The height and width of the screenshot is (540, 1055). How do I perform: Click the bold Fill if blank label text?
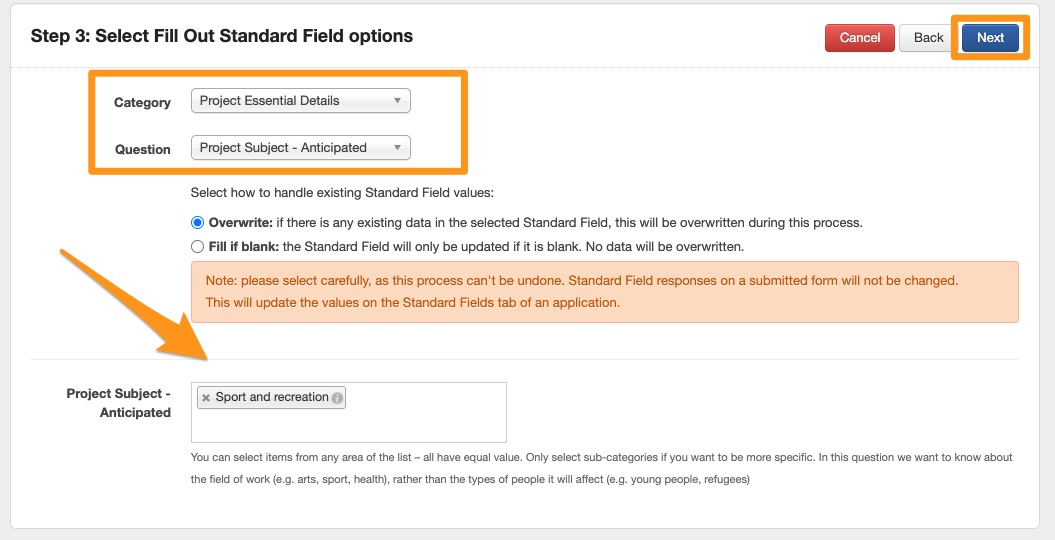[240, 246]
